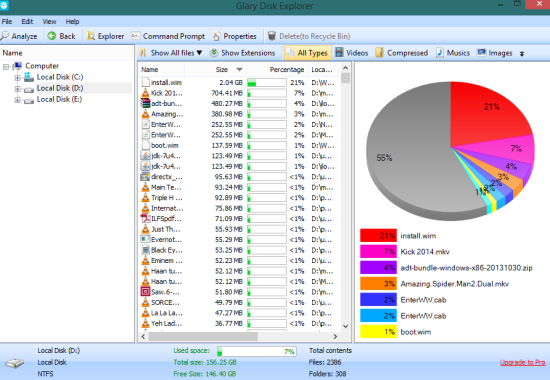Sort by Location column header
550x380 pixels.
[x=322, y=69]
